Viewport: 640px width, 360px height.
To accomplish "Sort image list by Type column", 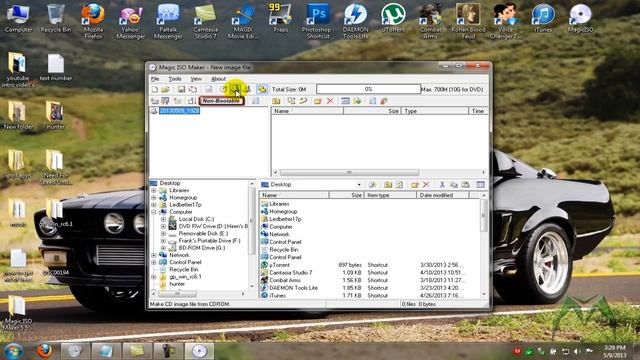I will point(435,111).
